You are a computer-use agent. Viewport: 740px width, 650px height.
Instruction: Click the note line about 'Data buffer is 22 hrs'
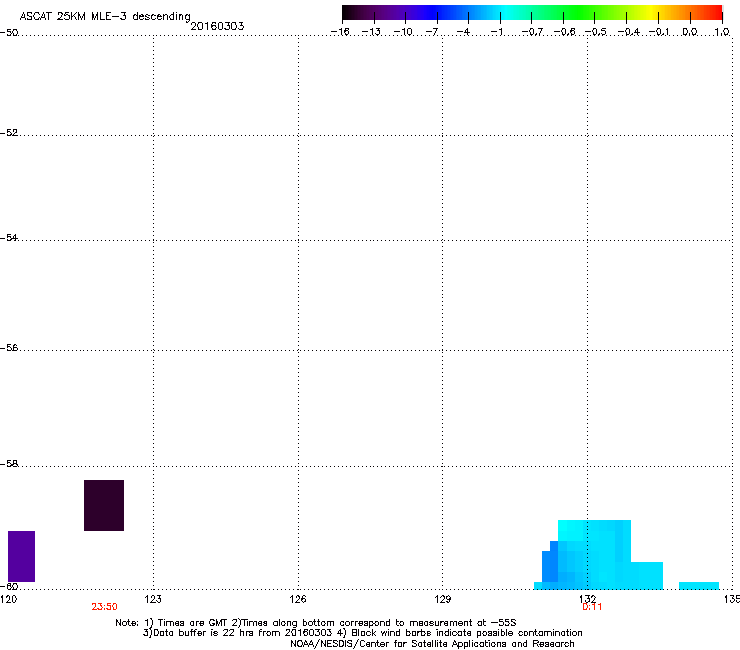362,633
